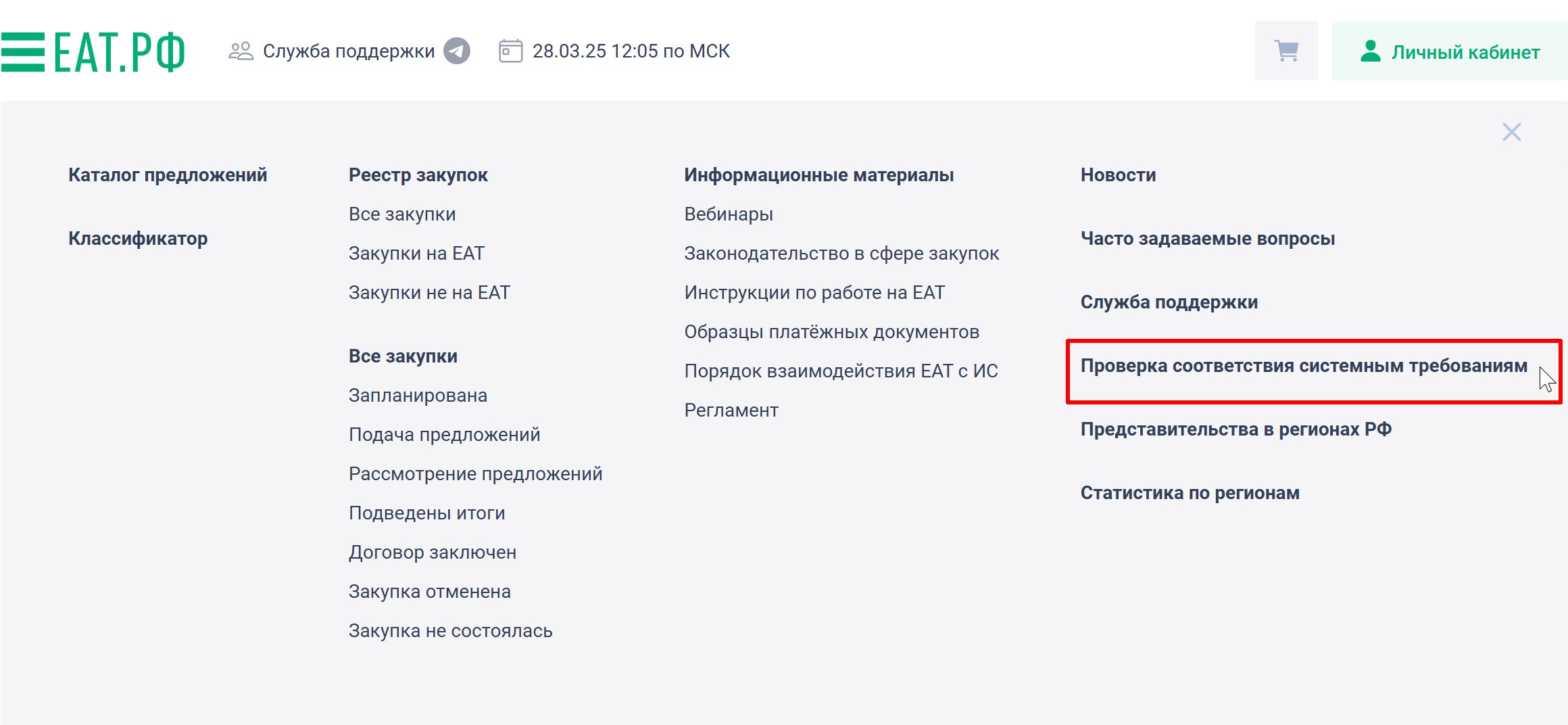Image resolution: width=1568 pixels, height=725 pixels.
Task: Open Все закупки under Реестр закупок
Action: click(x=401, y=214)
